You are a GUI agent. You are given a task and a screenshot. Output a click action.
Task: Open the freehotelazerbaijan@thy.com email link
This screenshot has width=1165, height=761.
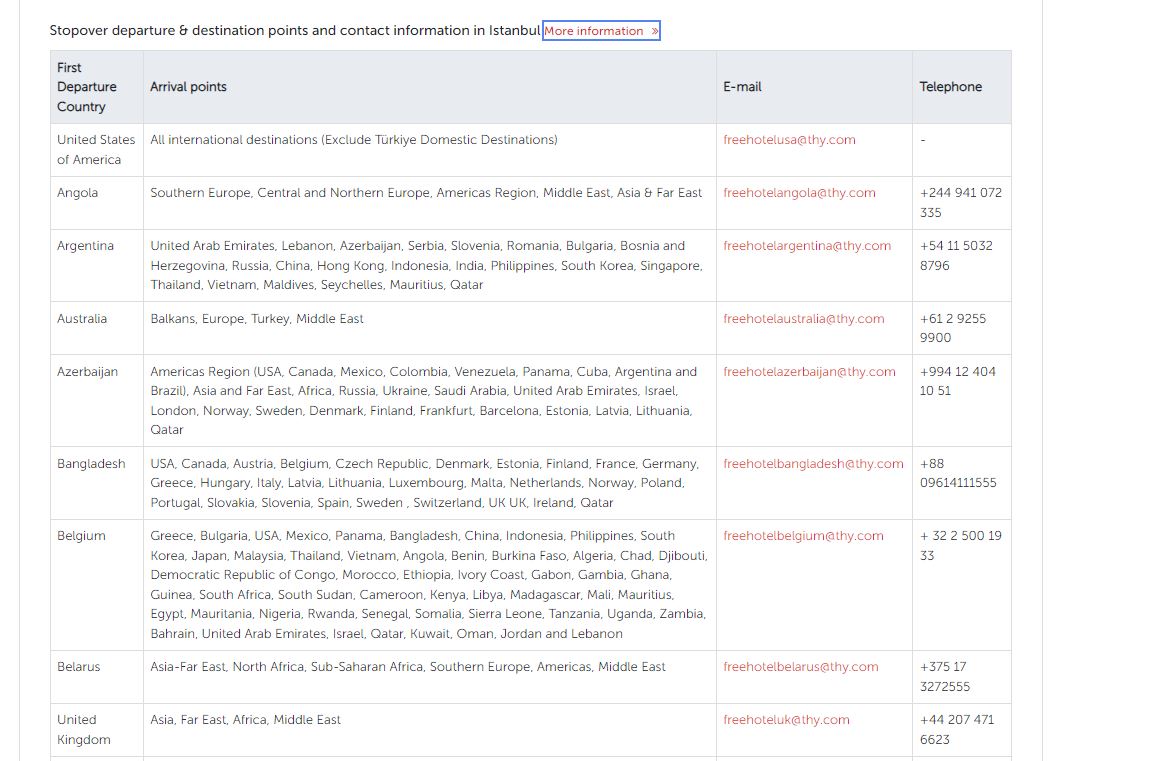tap(809, 372)
